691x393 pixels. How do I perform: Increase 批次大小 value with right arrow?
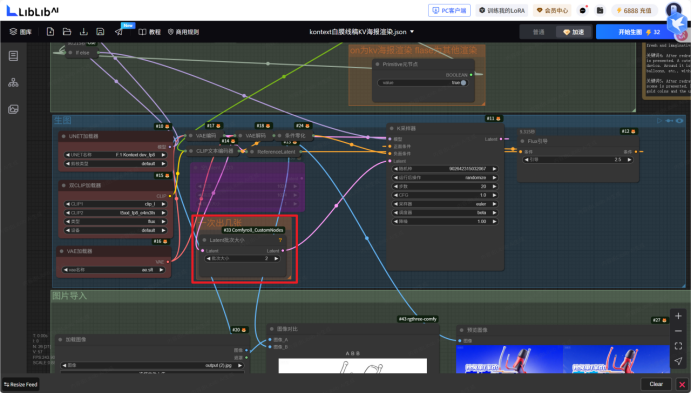pyautogui.click(x=276, y=259)
